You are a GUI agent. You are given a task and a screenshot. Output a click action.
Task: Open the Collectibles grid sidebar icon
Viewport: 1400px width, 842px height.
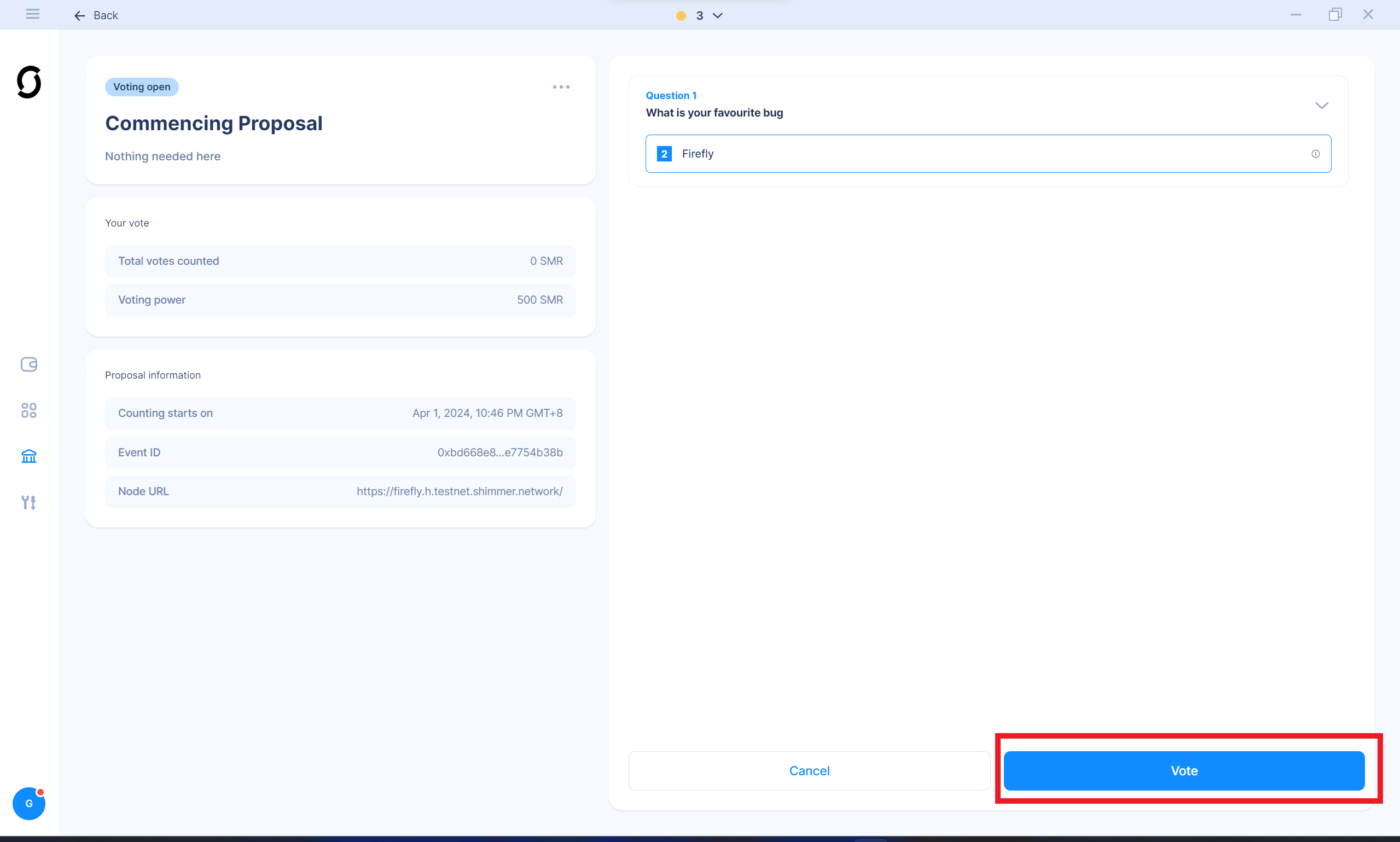(29, 410)
